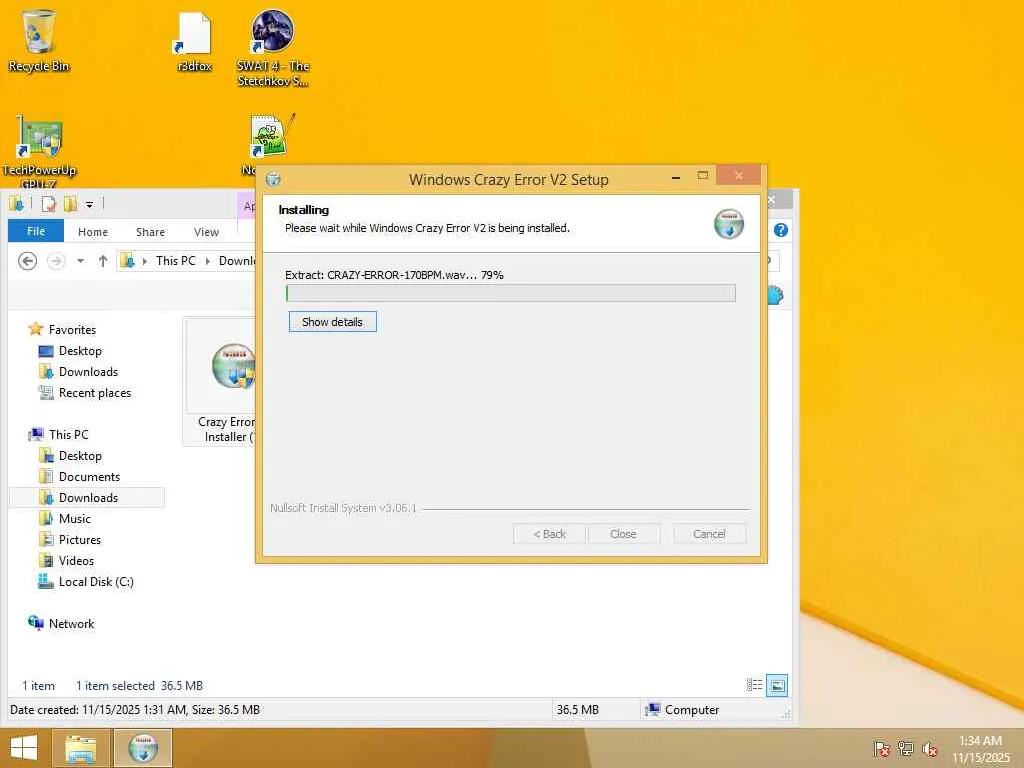1024x768 pixels.
Task: Open the File tab in Explorer
Action: click(36, 231)
